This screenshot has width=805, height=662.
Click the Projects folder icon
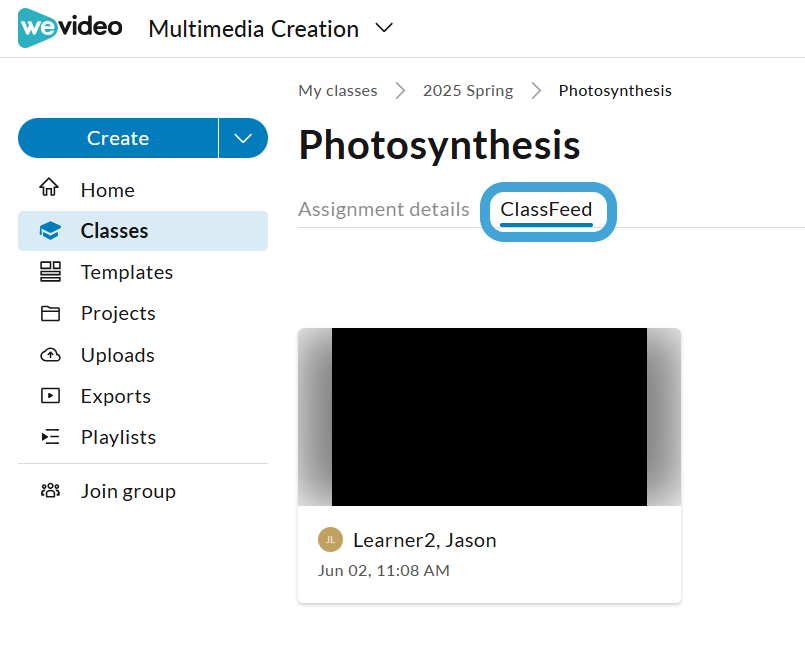[50, 313]
